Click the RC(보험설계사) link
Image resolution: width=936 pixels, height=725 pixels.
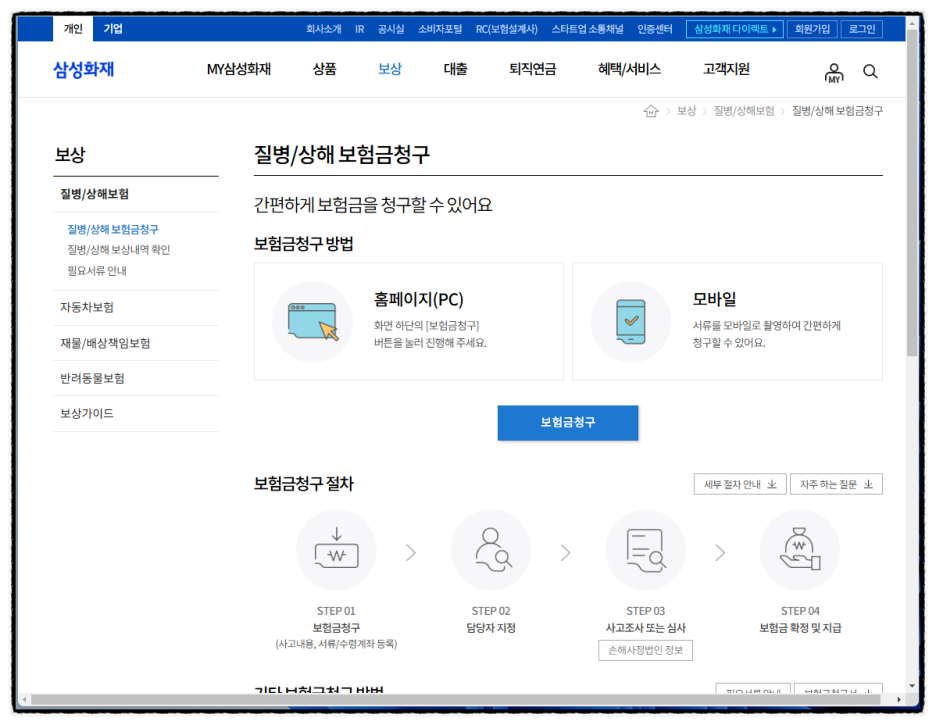(507, 29)
